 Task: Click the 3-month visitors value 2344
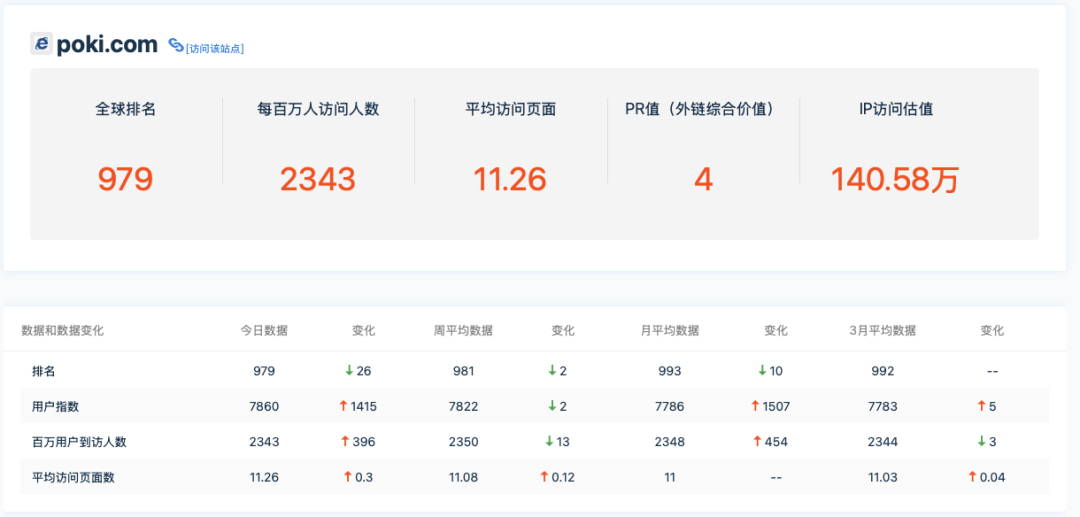tap(883, 442)
